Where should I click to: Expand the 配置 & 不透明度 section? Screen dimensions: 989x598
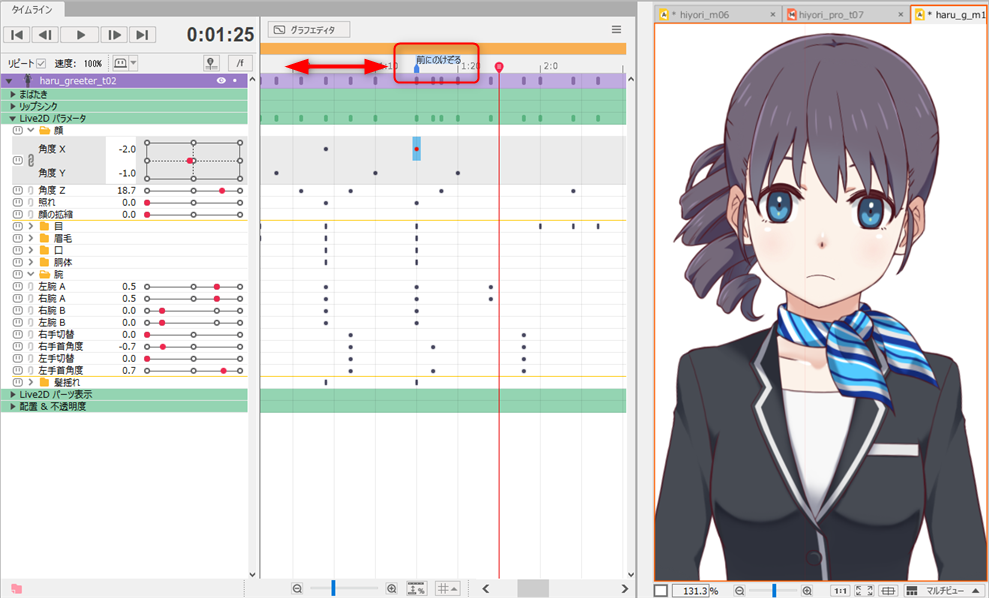[x=12, y=406]
